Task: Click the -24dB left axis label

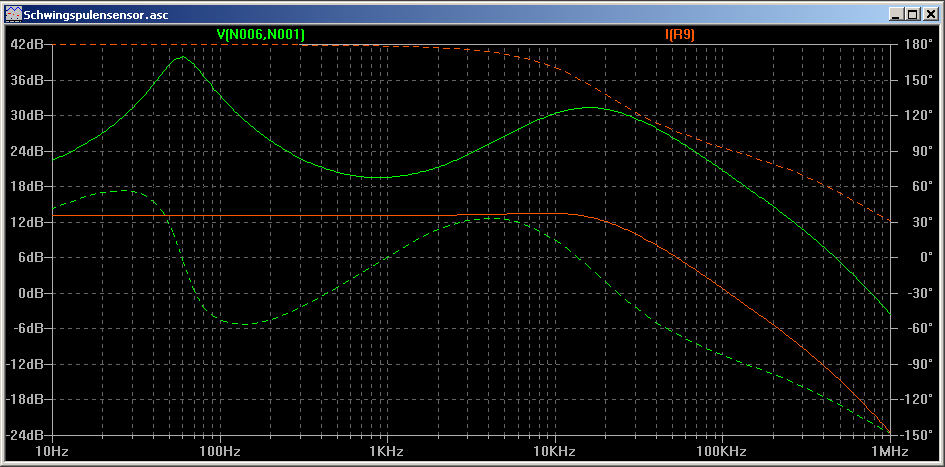Action: [27, 435]
